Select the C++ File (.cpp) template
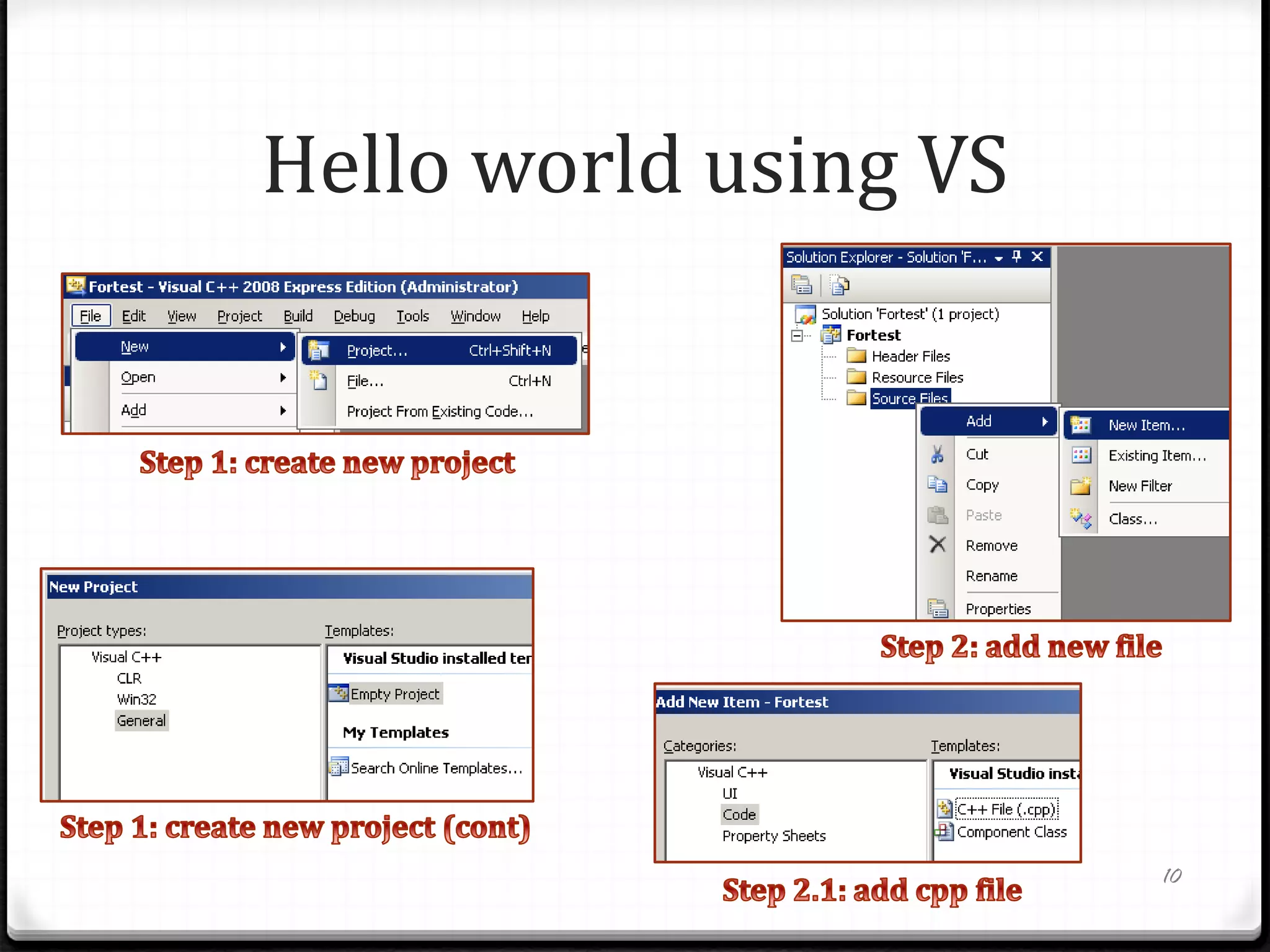Image resolution: width=1270 pixels, height=952 pixels. pos(998,809)
